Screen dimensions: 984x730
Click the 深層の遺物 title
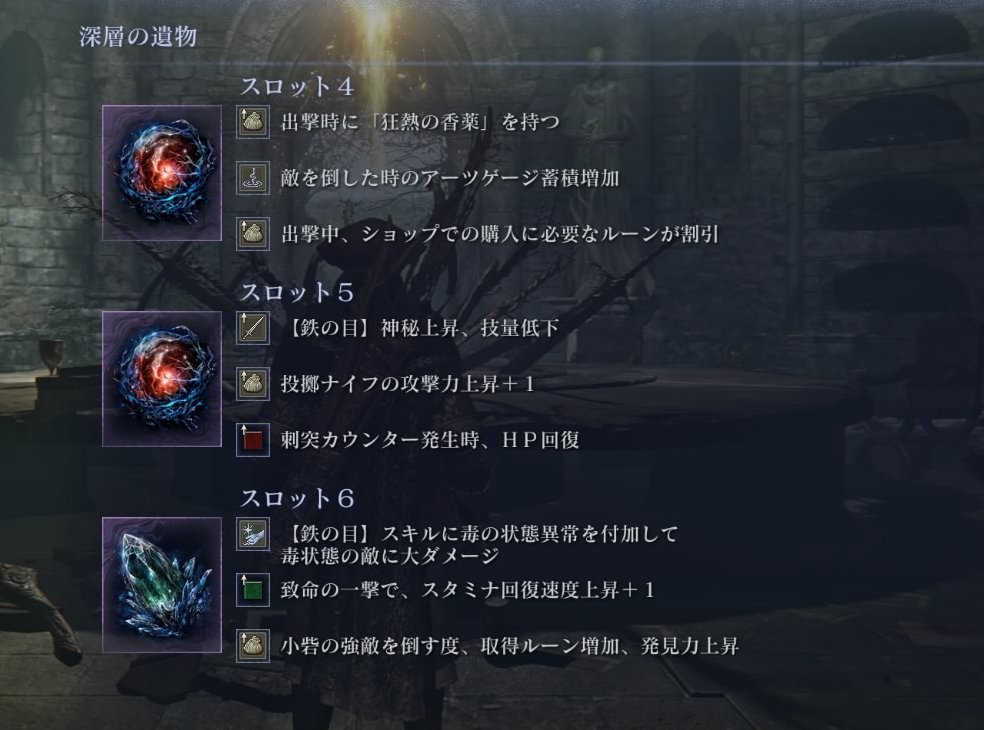(x=138, y=36)
